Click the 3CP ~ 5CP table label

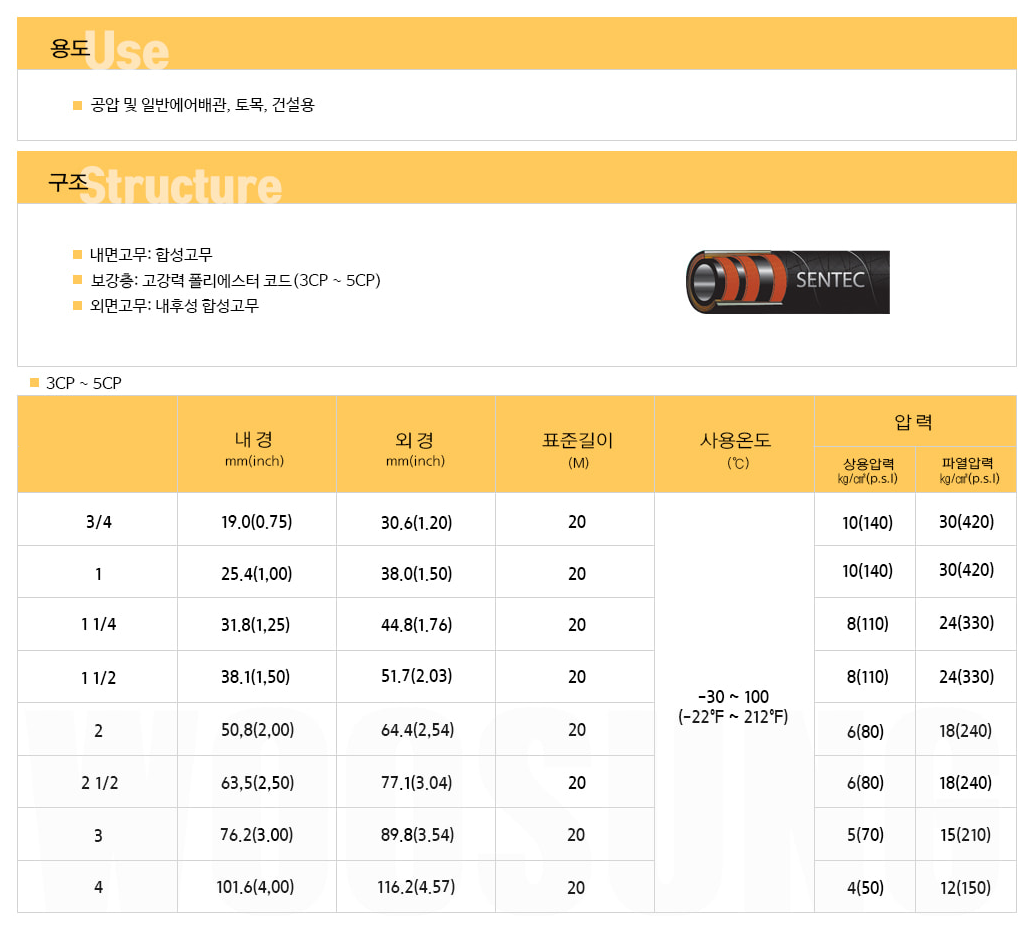[x=84, y=383]
